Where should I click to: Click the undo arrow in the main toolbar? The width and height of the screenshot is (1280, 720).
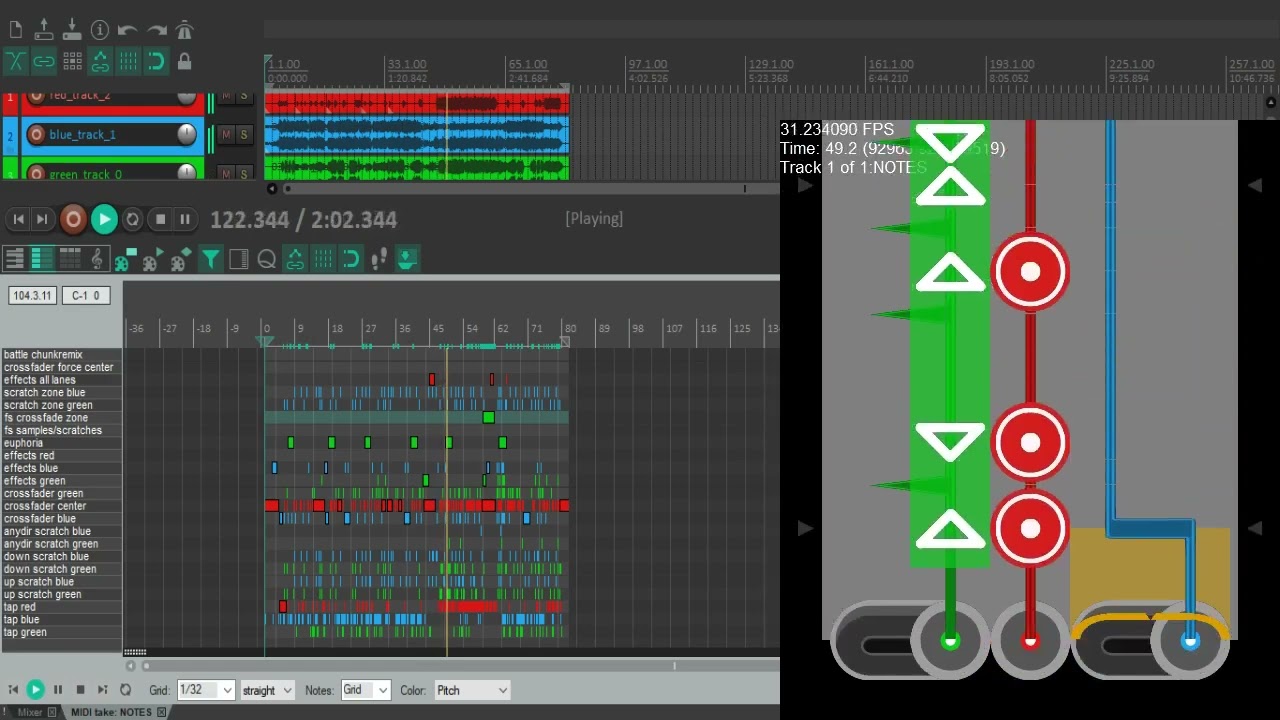[x=127, y=31]
